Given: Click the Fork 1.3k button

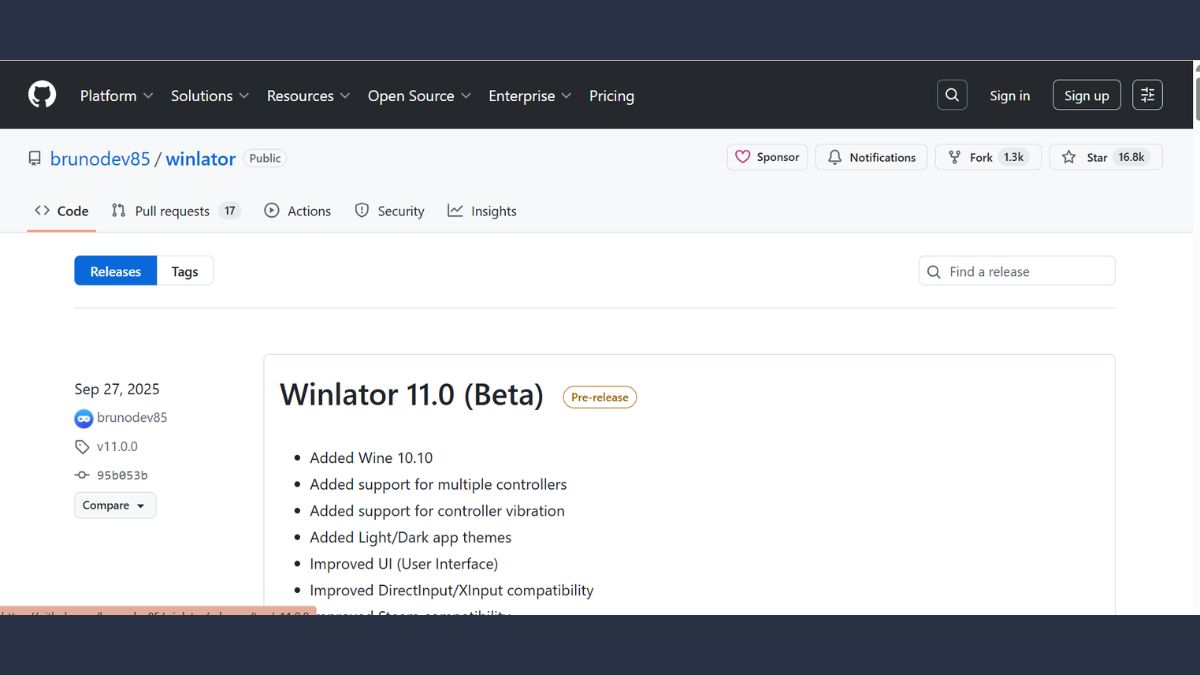Looking at the screenshot, I should 988,157.
